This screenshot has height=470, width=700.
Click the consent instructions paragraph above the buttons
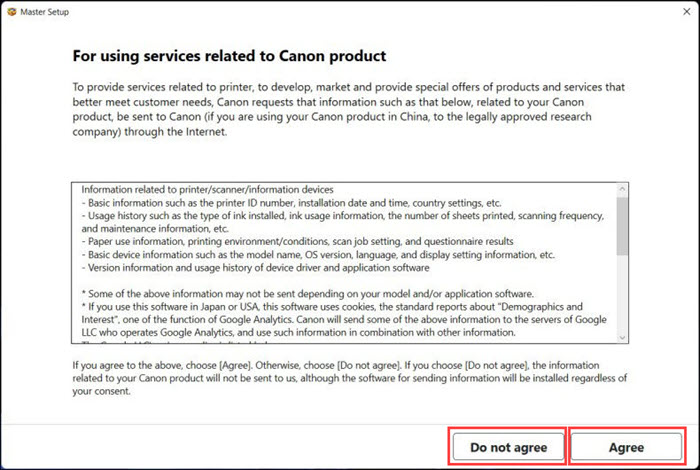coord(350,378)
